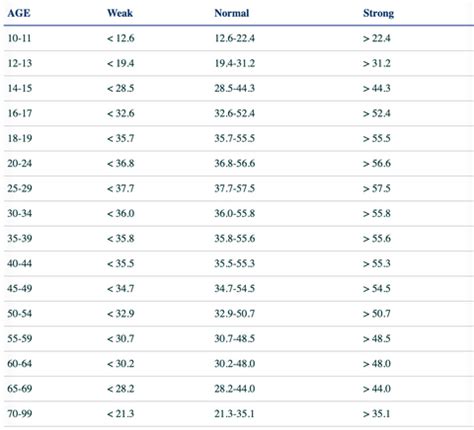The width and height of the screenshot is (474, 430).
Task: Select the 60-64 age row label
Action: [x=20, y=364]
